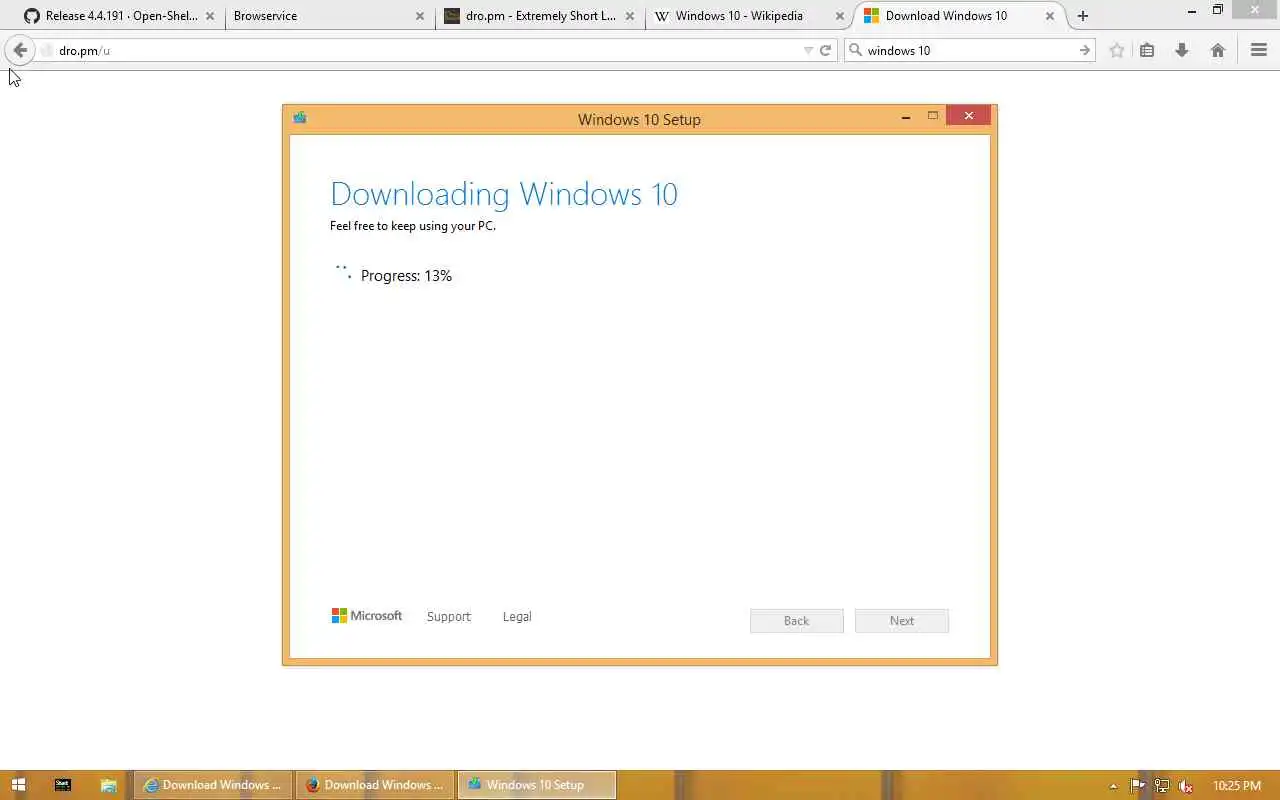Go back with the browser back arrow
The image size is (1280, 800).
(x=20, y=50)
